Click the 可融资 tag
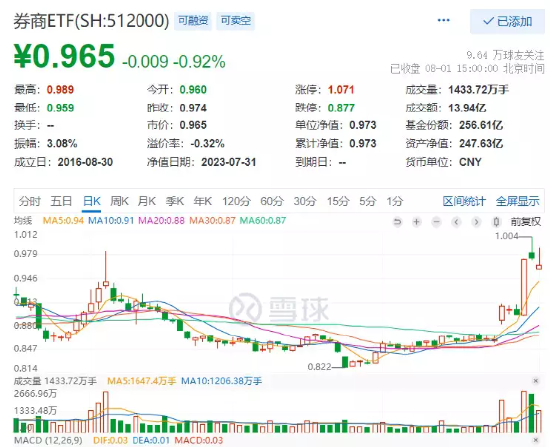This screenshot has width=550, height=448. click(193, 21)
